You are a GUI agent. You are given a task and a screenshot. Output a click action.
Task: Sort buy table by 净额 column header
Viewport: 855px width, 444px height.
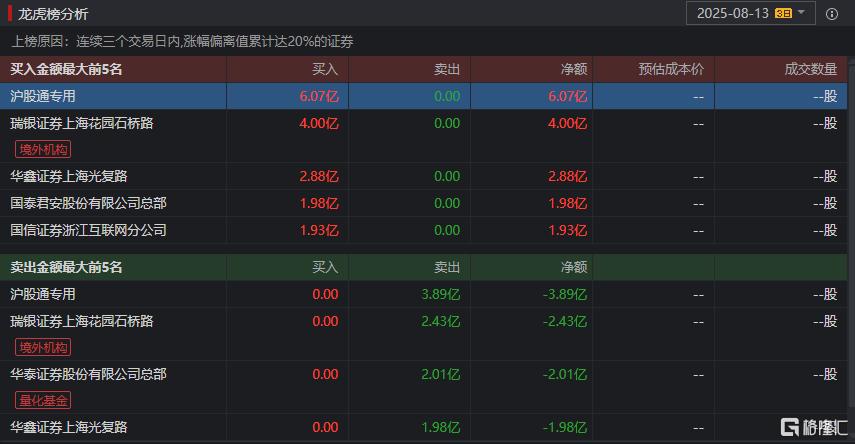pos(573,69)
